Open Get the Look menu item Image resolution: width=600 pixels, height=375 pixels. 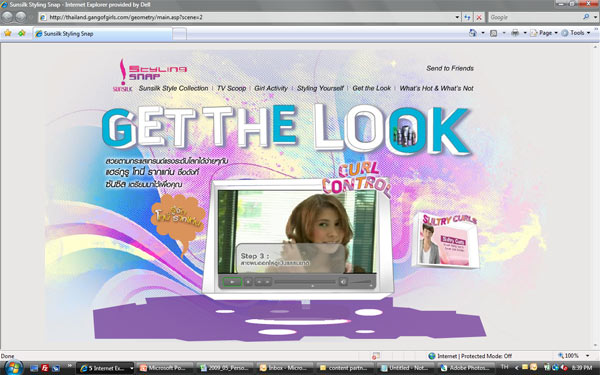372,88
